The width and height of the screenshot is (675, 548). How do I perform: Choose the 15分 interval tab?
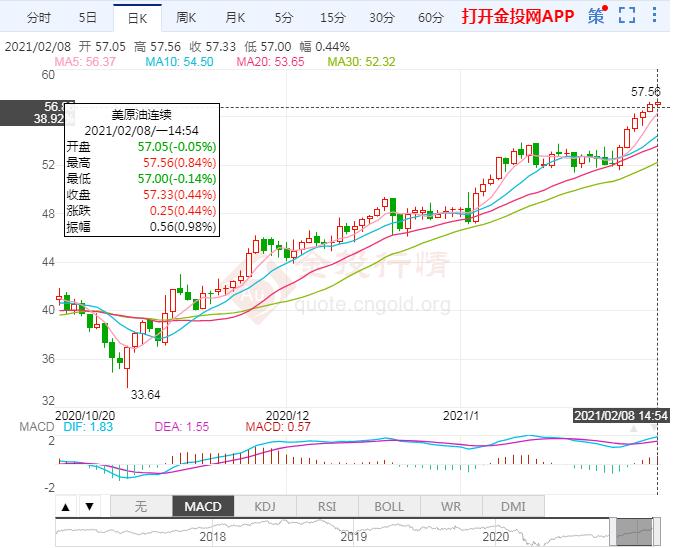pyautogui.click(x=332, y=17)
